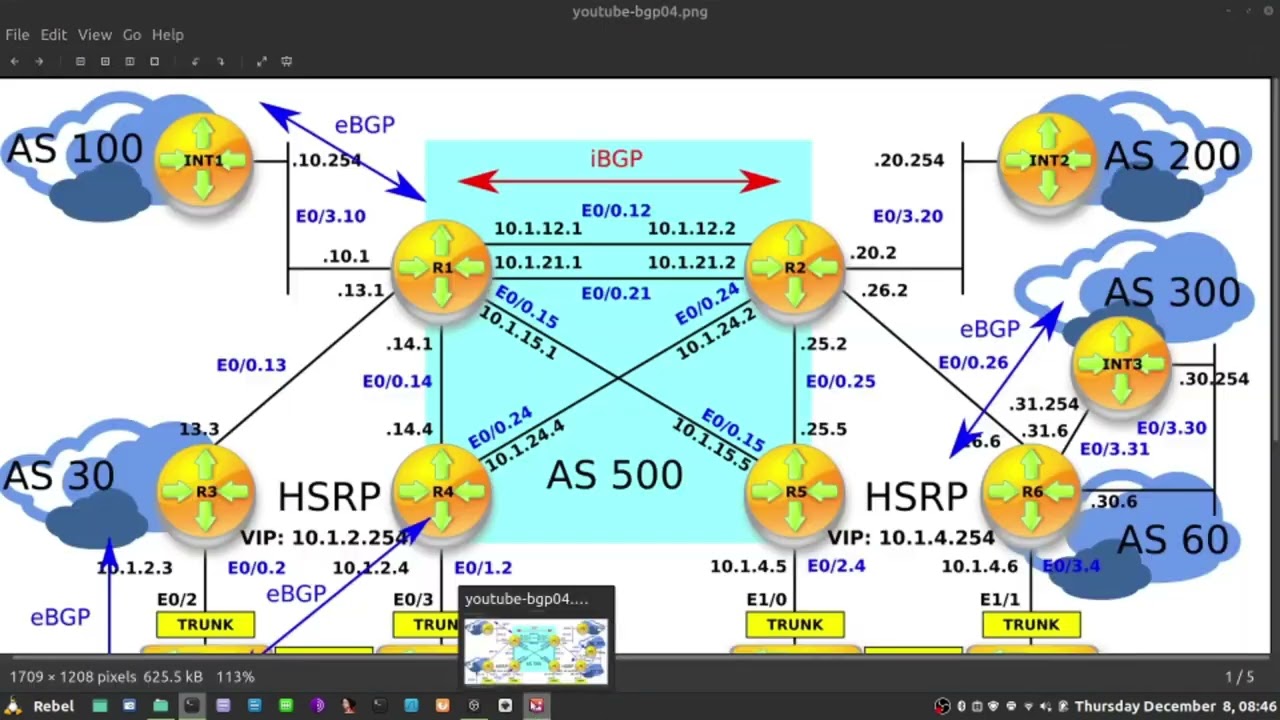Click the AS 500 label

615,476
